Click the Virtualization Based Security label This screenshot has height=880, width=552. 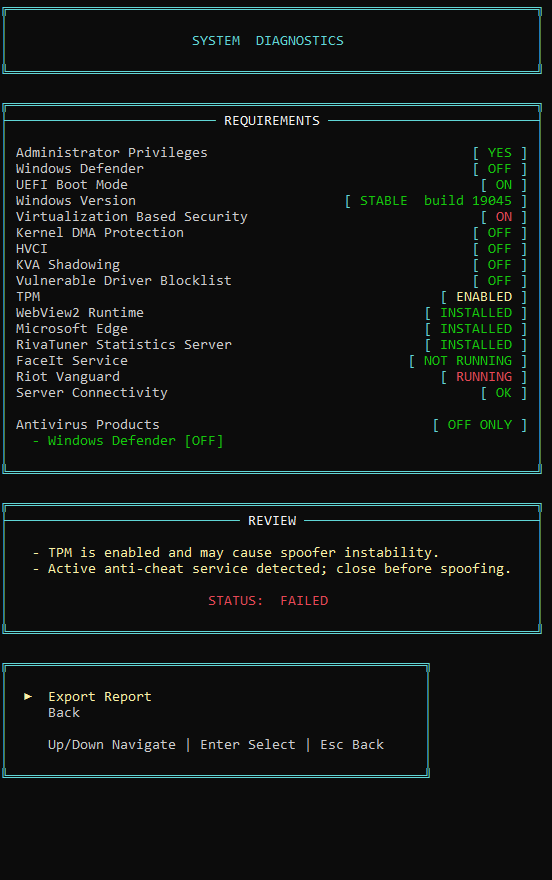pos(132,217)
